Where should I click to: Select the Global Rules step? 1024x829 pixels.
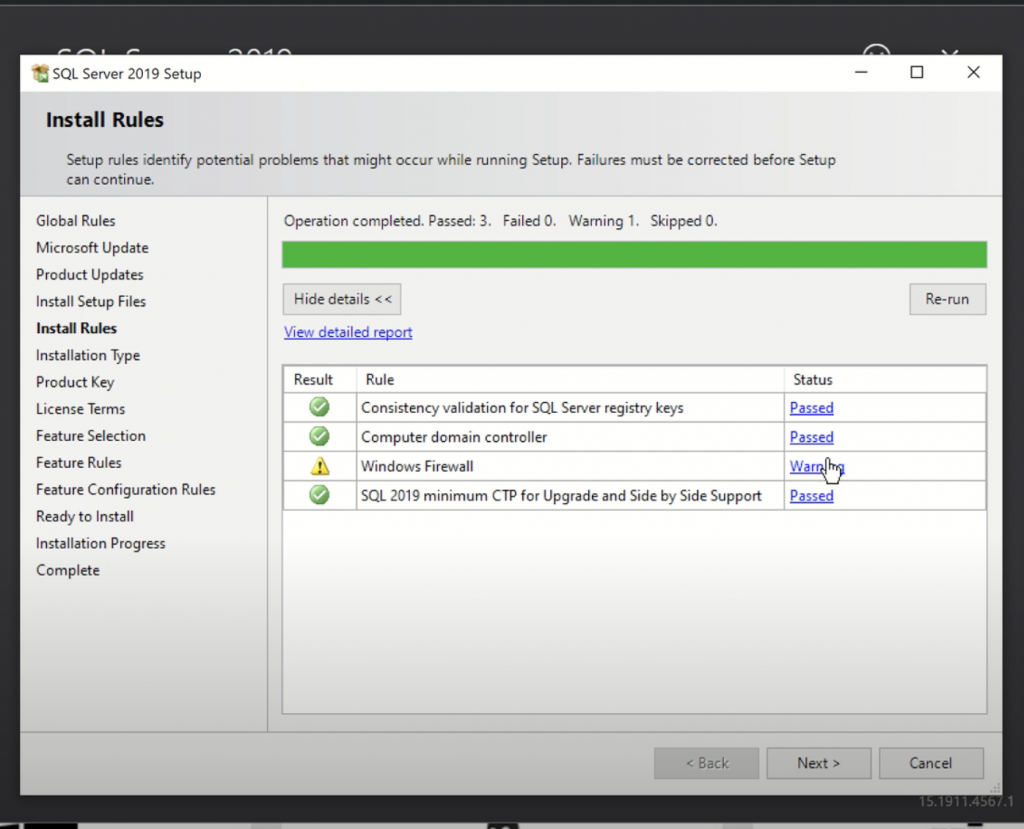click(76, 221)
